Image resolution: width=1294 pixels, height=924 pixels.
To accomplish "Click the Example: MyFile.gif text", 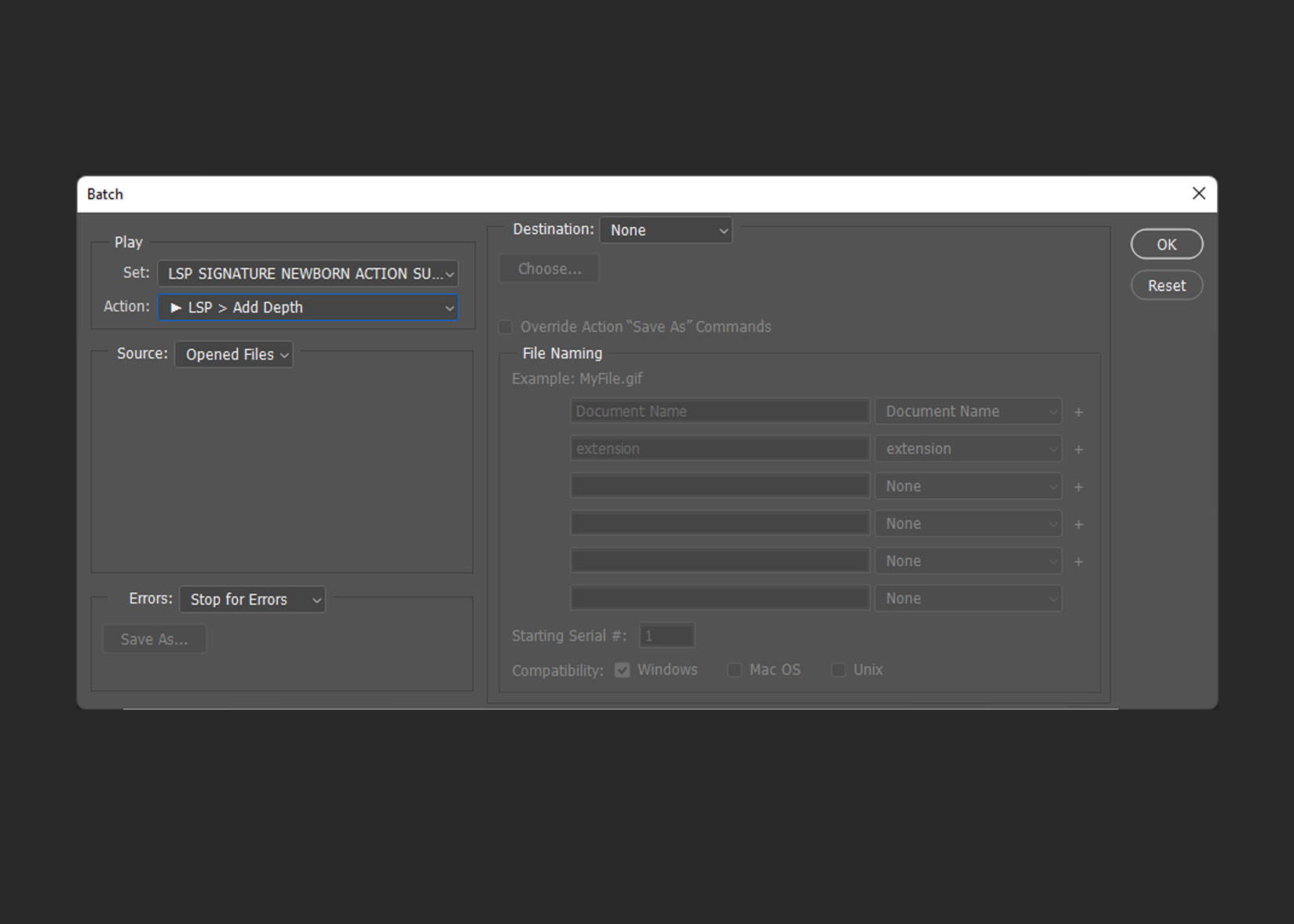I will [x=577, y=378].
